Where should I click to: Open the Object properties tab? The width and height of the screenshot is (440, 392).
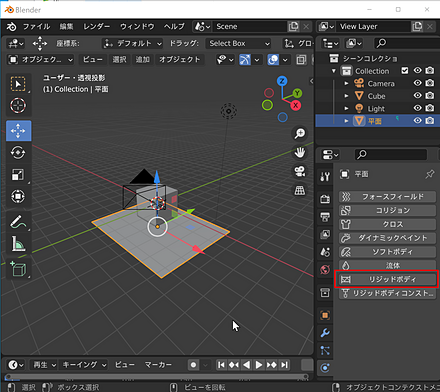pyautogui.click(x=325, y=315)
